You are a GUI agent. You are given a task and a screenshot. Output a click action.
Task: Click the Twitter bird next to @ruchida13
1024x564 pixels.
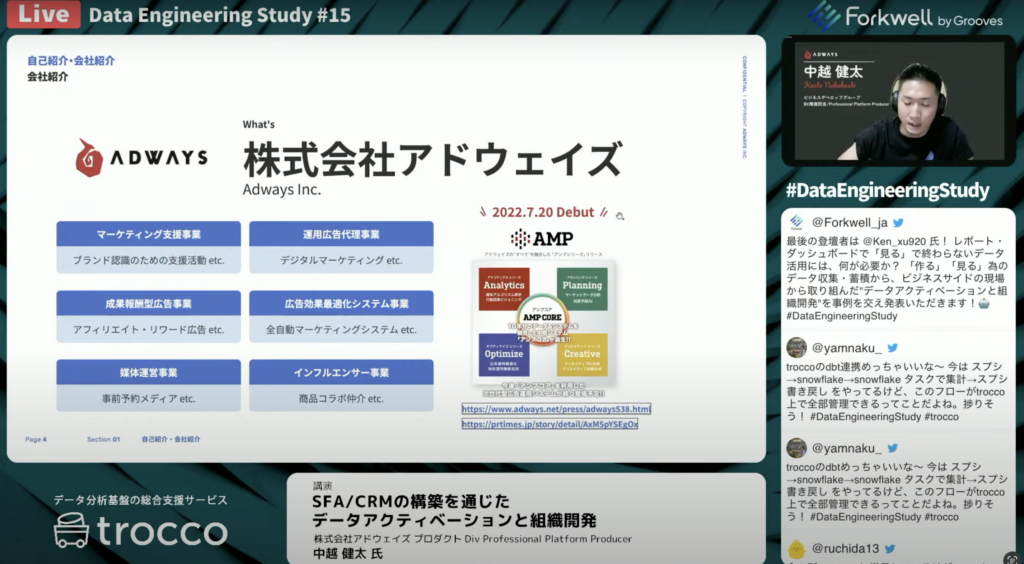pos(890,548)
